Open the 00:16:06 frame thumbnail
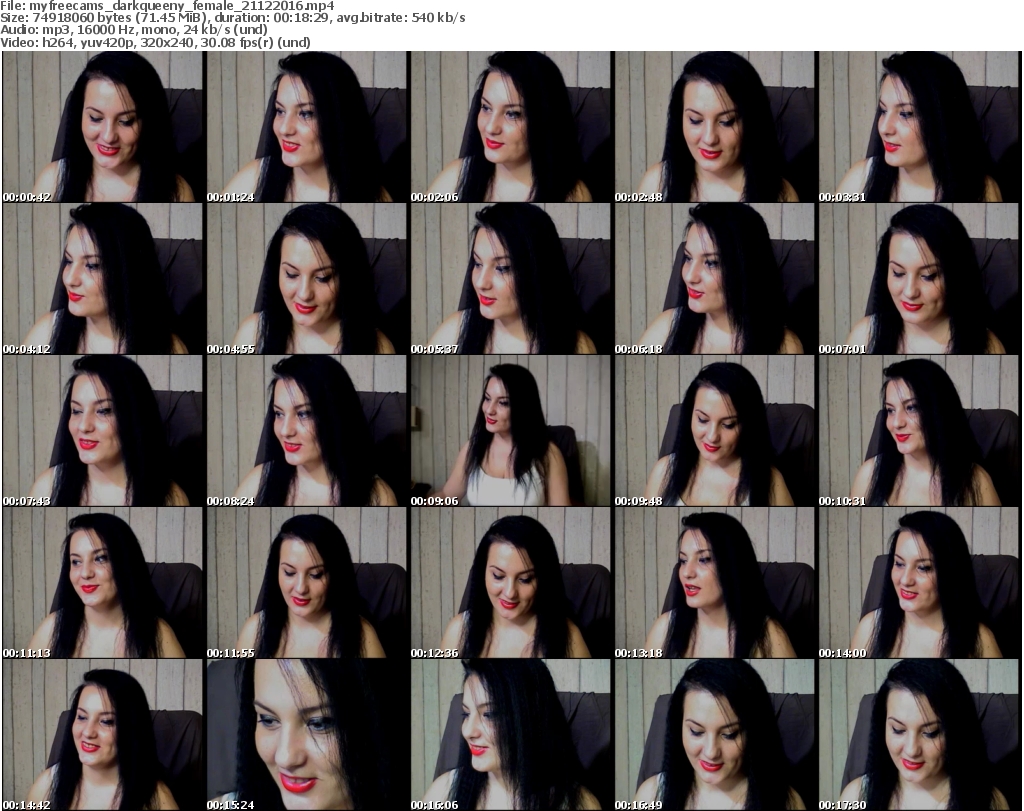The image size is (1024, 811). [x=510, y=735]
